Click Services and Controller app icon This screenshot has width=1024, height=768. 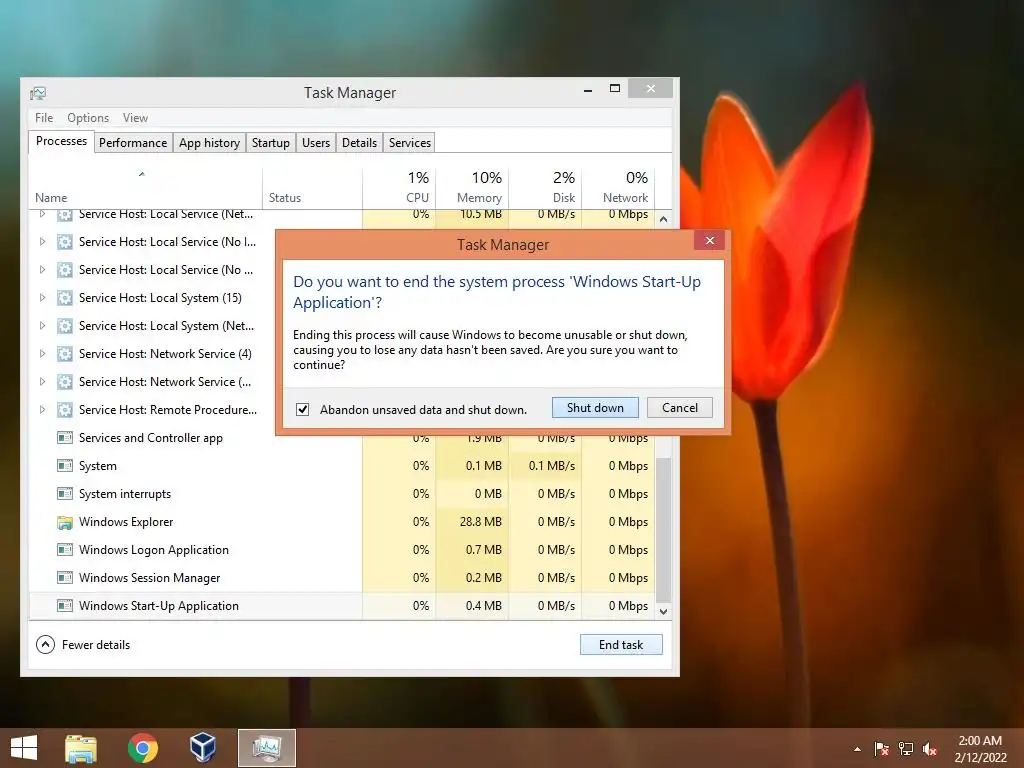coord(65,438)
